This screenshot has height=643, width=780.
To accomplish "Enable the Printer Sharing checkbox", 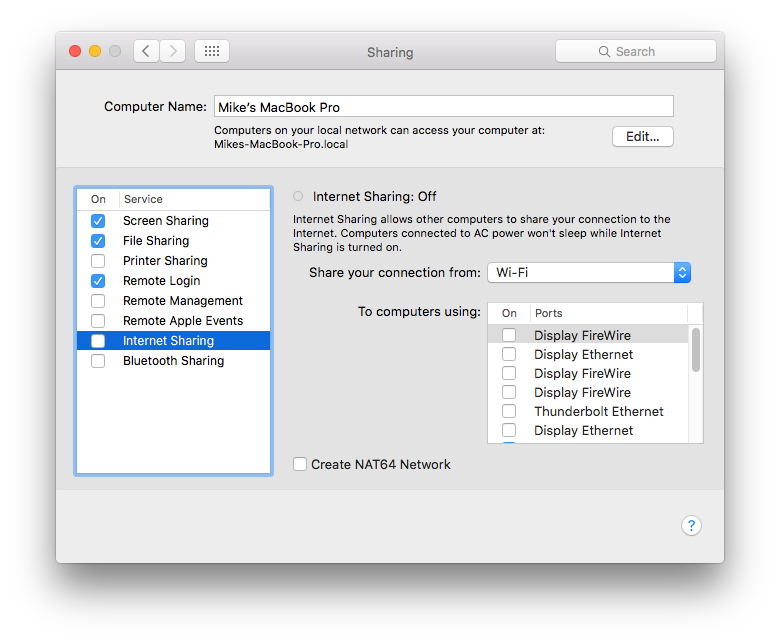I will [98, 261].
